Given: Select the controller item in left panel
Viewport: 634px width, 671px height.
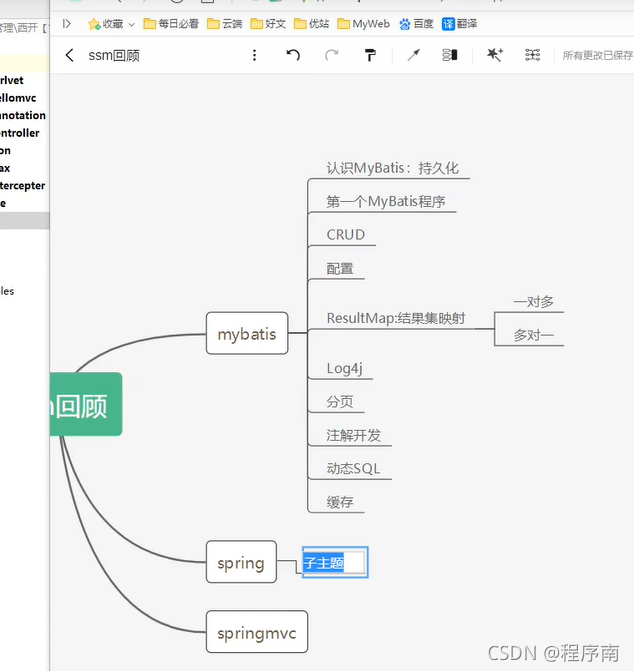Looking at the screenshot, I should (x=20, y=133).
